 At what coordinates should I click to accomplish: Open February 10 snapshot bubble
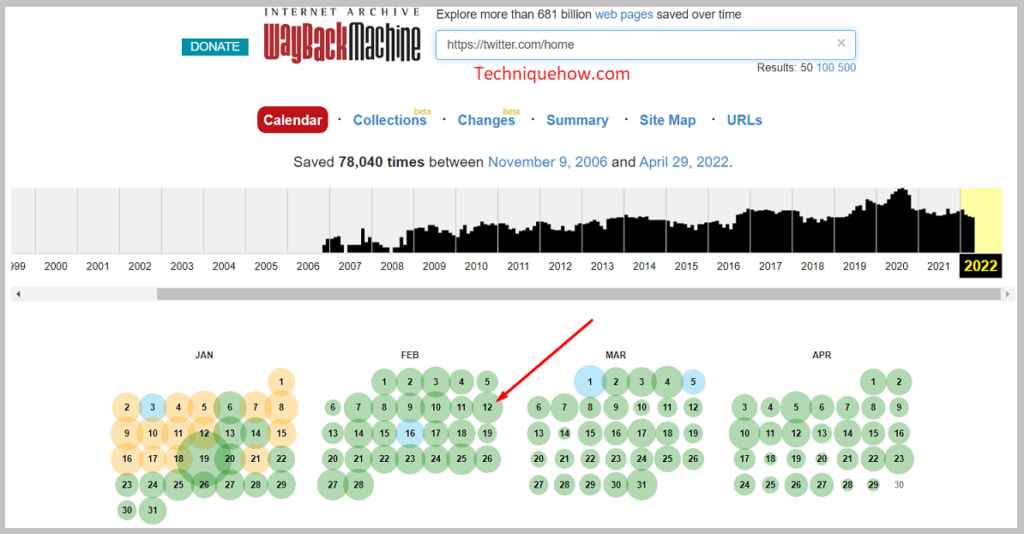(436, 407)
